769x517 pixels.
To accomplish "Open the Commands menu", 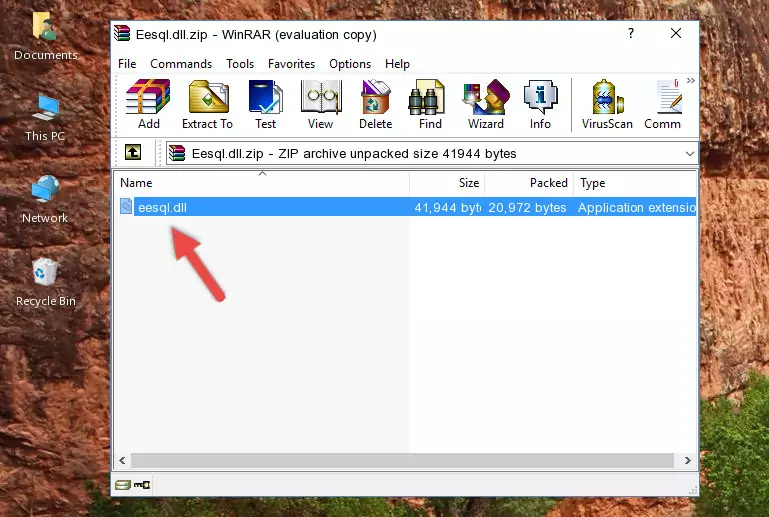I will coord(181,64).
